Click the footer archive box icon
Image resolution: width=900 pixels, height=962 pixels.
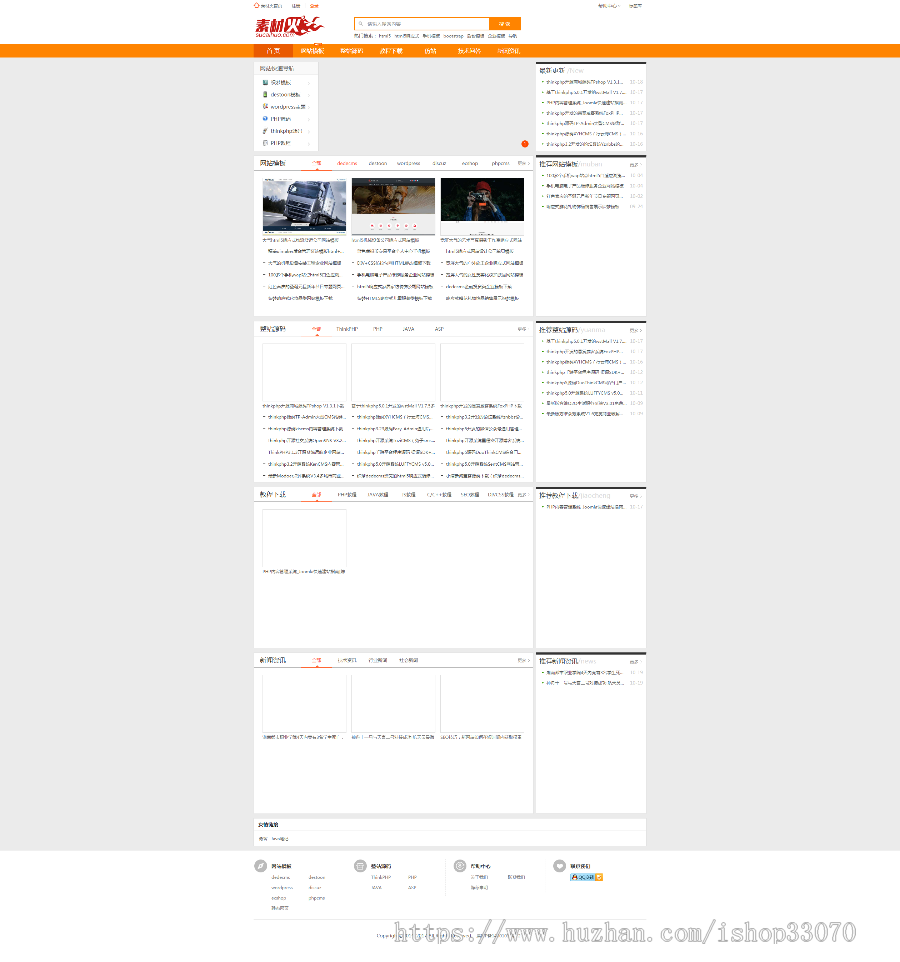[360, 866]
